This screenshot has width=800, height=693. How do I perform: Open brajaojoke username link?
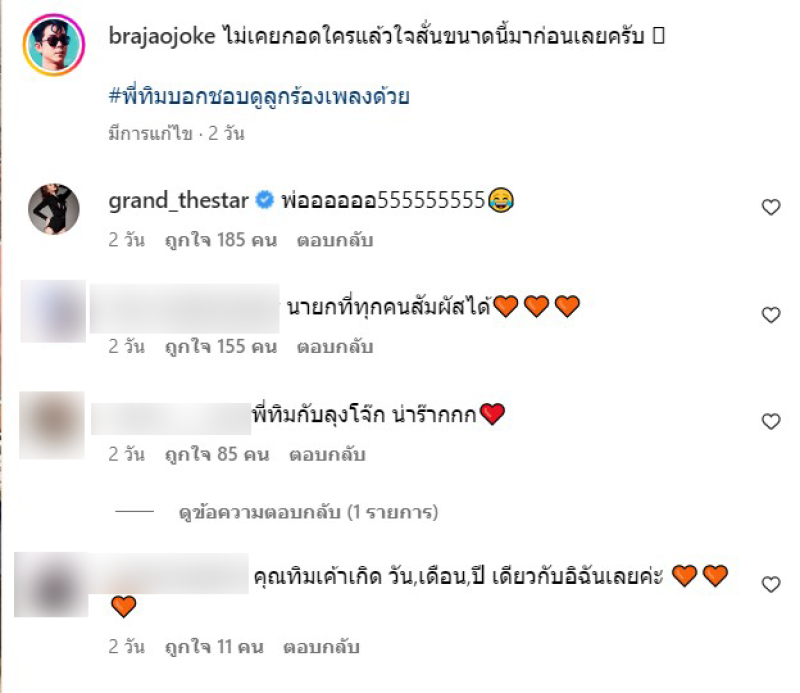162,36
